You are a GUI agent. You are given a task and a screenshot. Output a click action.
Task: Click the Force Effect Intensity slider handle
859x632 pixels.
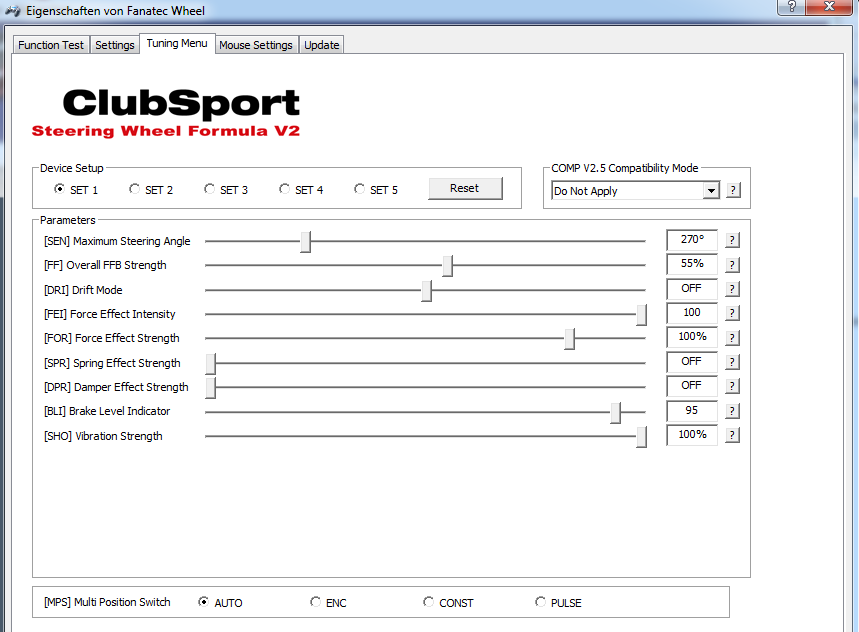tap(642, 315)
